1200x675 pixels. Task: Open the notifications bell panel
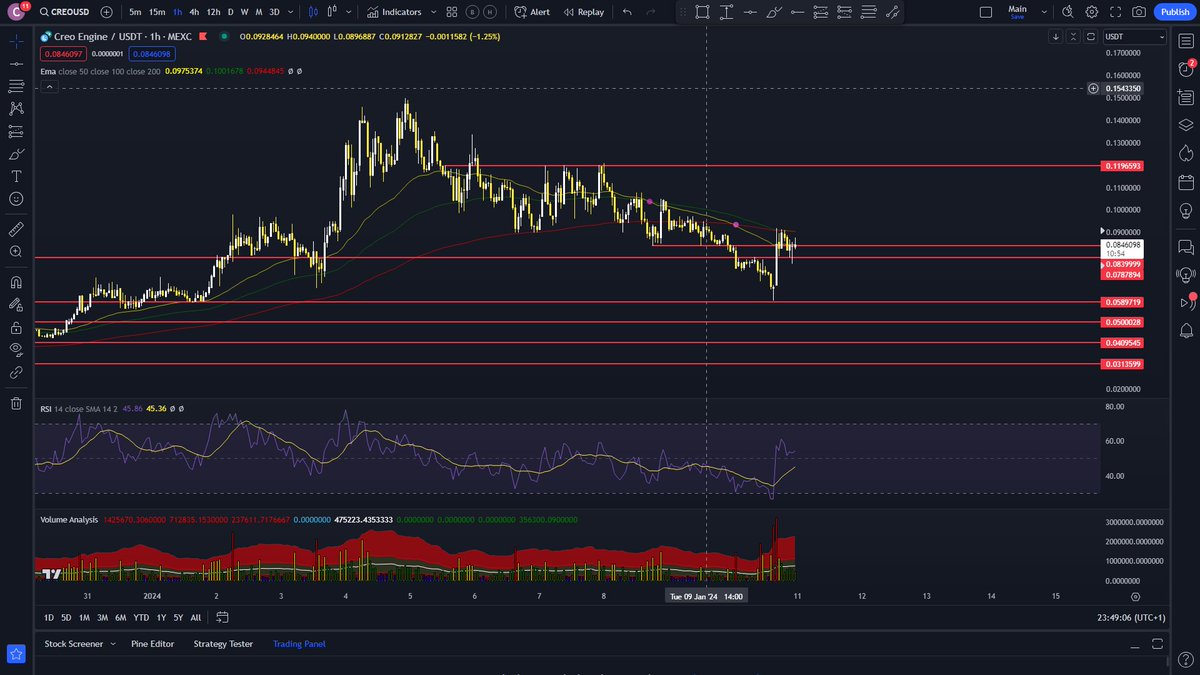(1186, 330)
